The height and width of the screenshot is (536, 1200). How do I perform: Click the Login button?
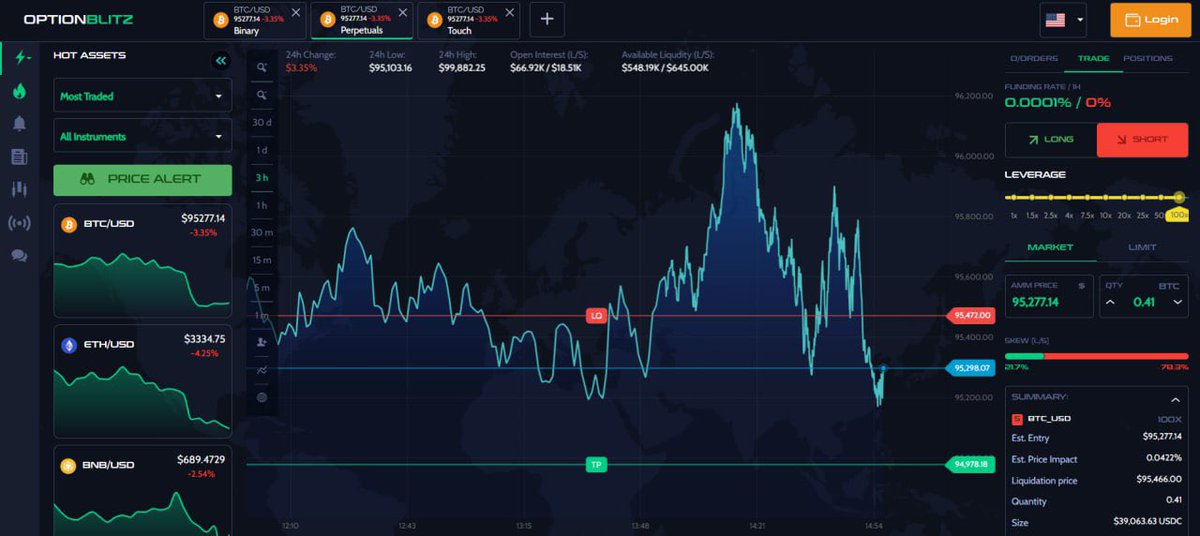pos(1150,19)
